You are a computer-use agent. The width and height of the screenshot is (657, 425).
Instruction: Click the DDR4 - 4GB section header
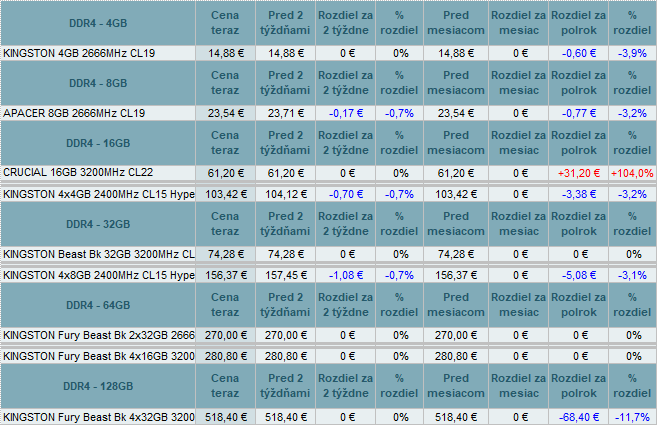click(x=99, y=23)
